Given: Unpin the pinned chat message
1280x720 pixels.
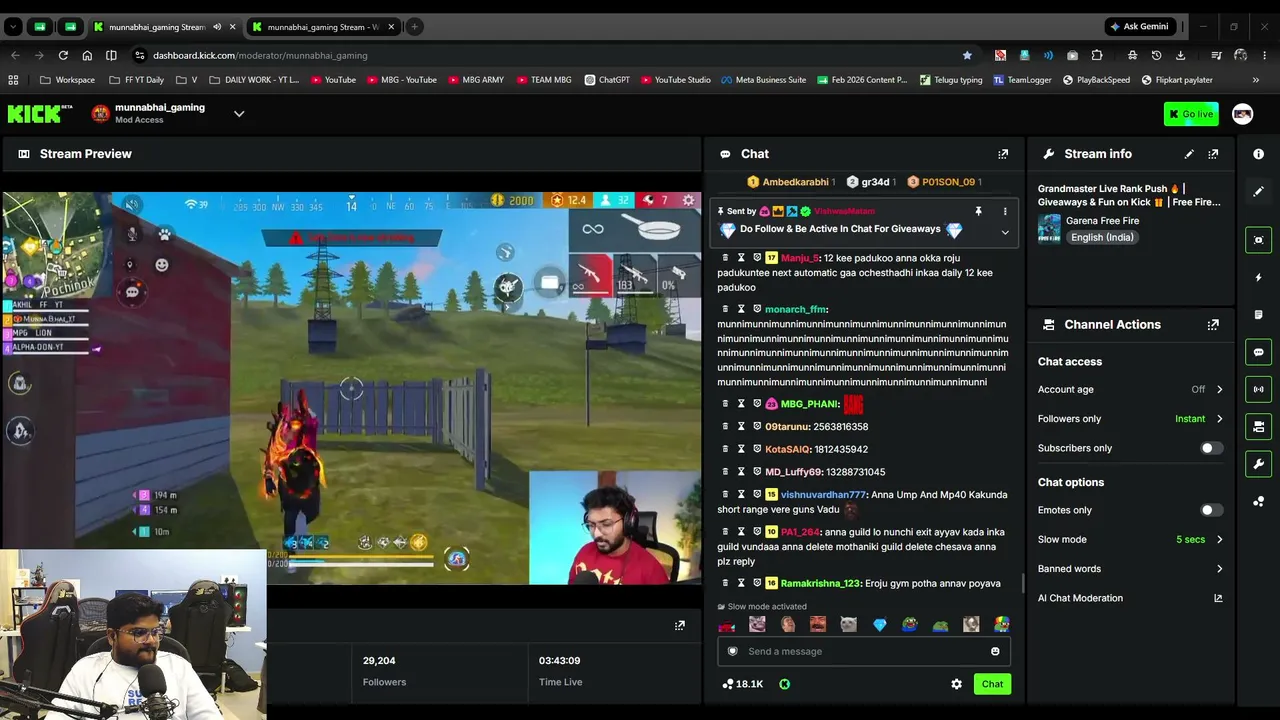Looking at the screenshot, I should [x=978, y=212].
